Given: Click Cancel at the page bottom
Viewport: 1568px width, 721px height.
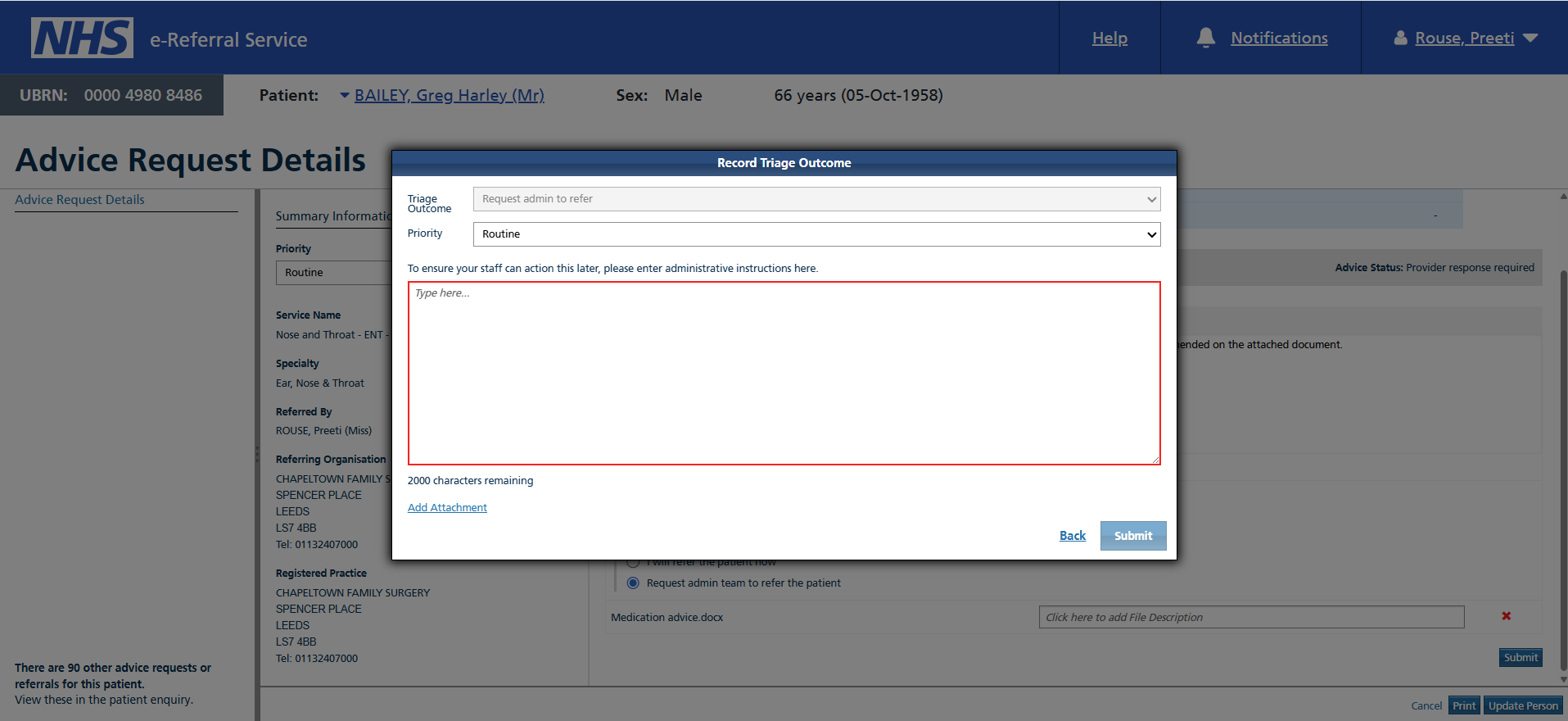Looking at the screenshot, I should tap(1426, 705).
